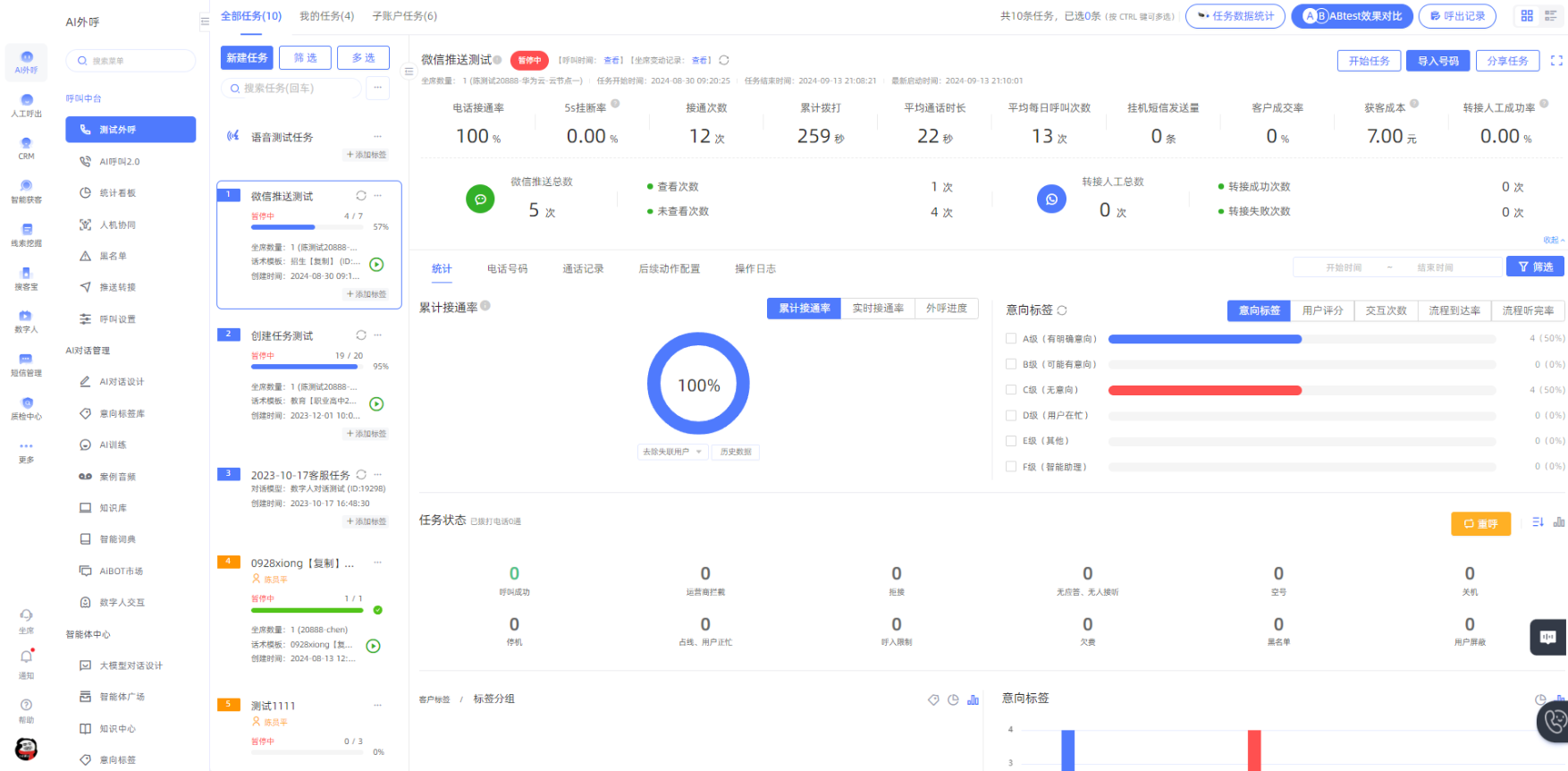The width and height of the screenshot is (1568, 771).
Task: Click the 导入号码 button
Action: coord(1437,61)
